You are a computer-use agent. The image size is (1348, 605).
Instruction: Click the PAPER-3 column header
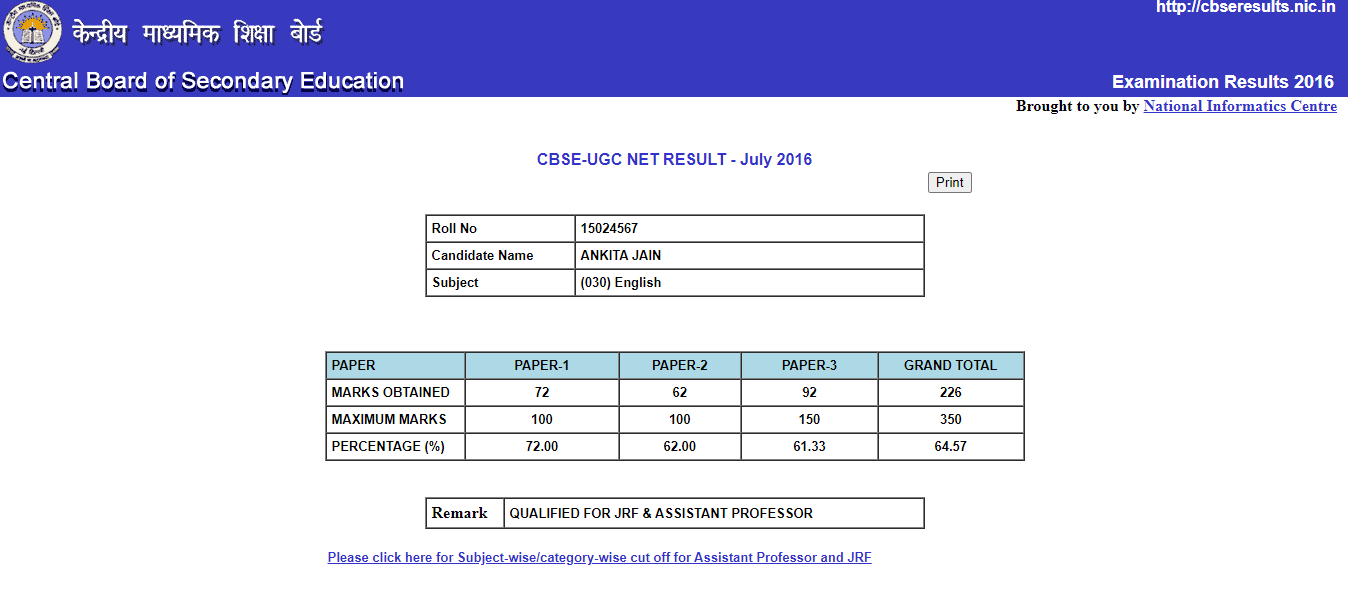tap(809, 366)
